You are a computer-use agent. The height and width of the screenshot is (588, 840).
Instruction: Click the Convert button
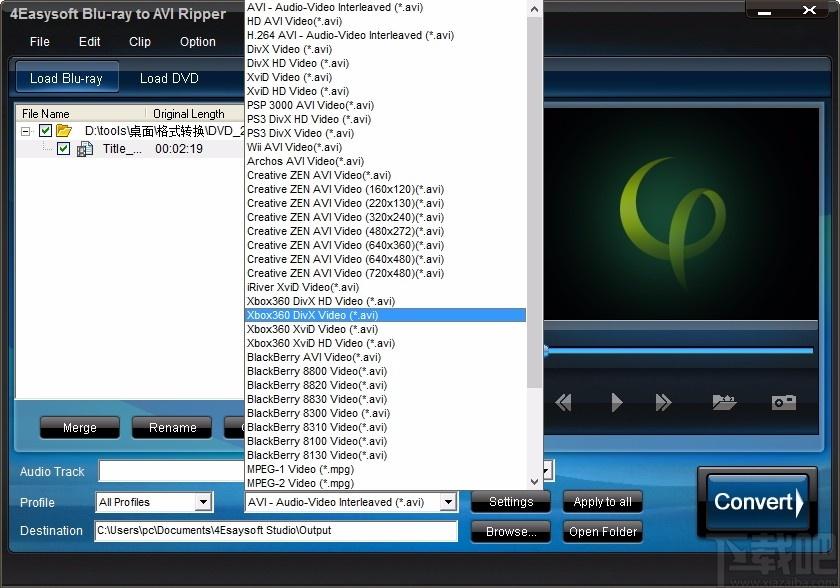tap(758, 502)
